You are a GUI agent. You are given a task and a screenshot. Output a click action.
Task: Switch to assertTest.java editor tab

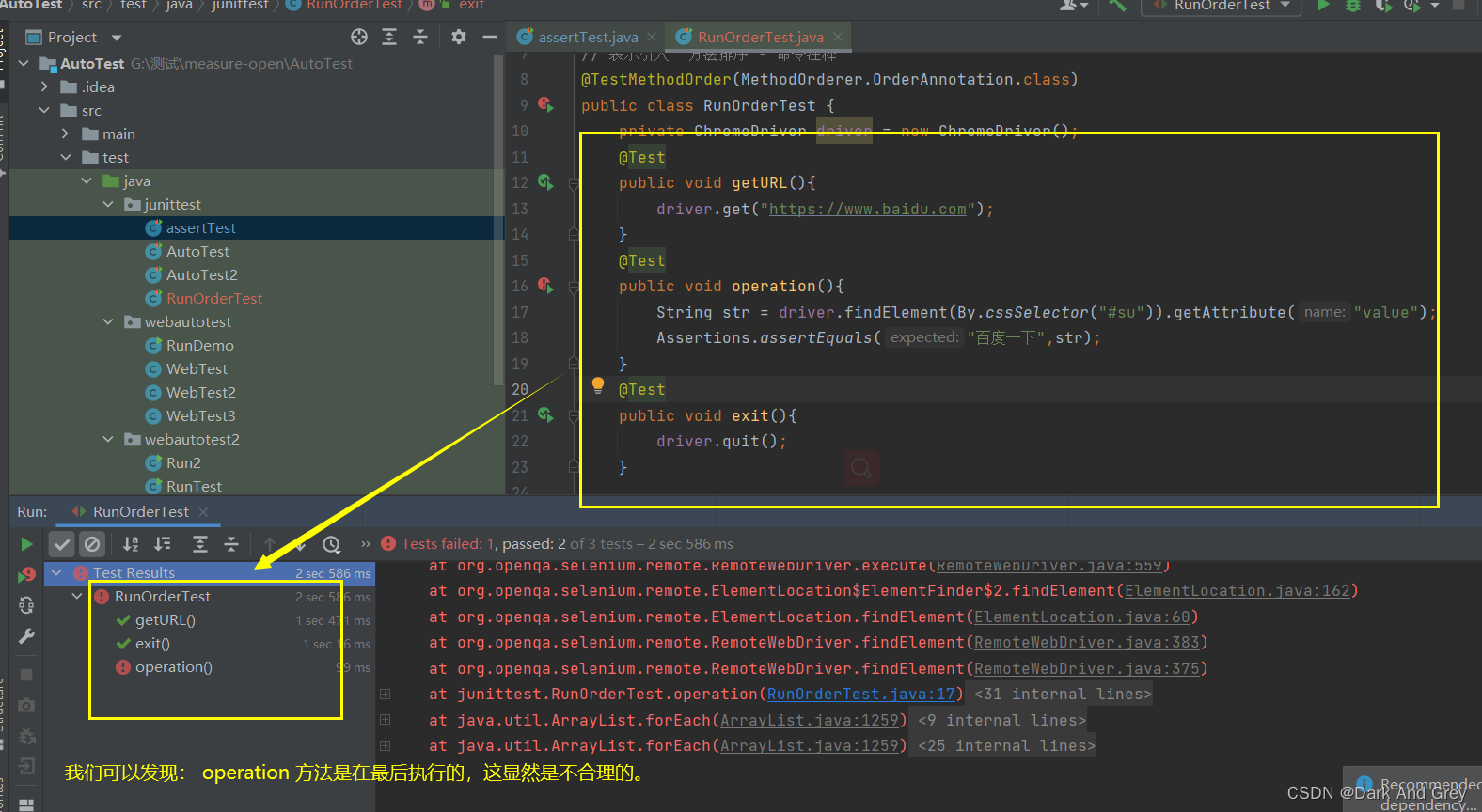[x=587, y=38]
